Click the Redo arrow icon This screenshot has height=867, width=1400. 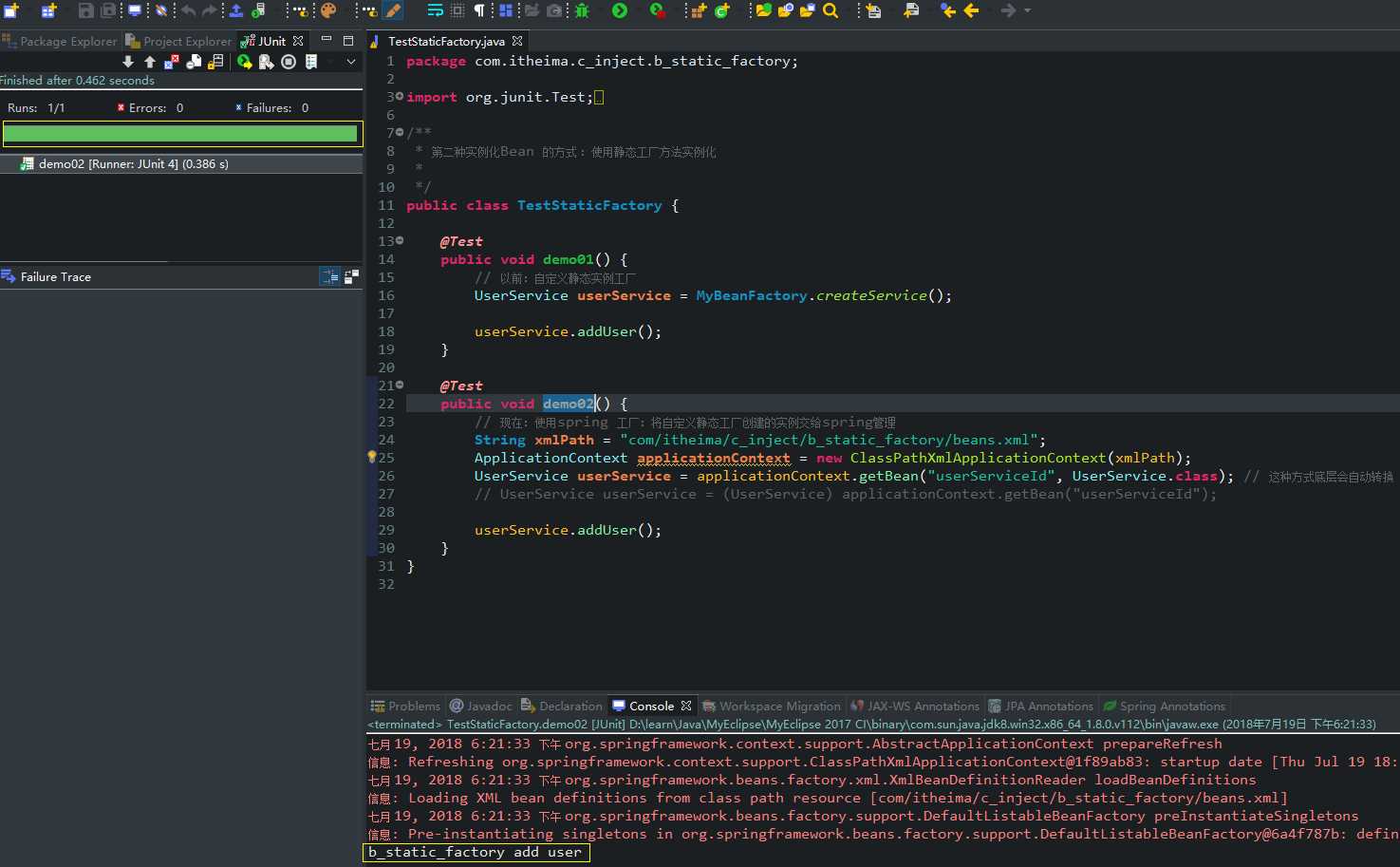[210, 10]
